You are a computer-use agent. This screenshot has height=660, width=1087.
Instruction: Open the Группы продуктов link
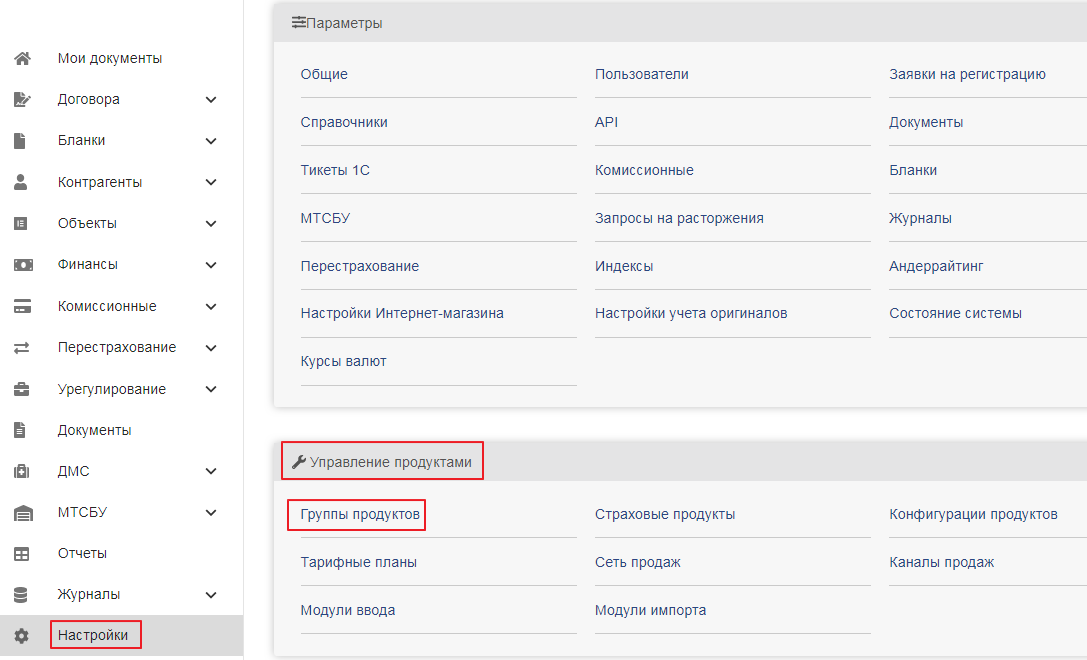tap(360, 514)
